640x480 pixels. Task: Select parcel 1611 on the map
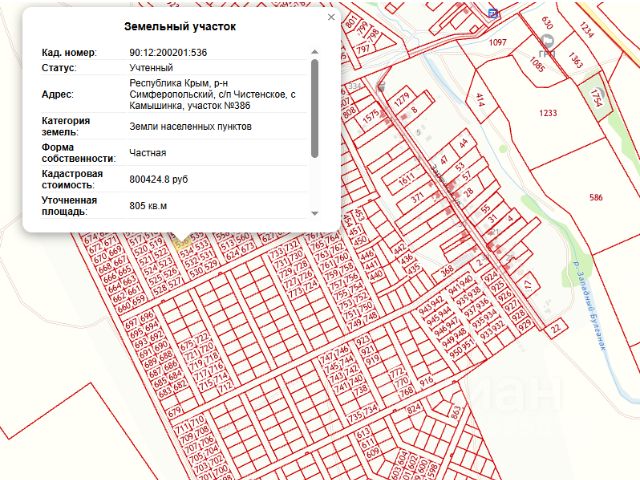(x=406, y=178)
